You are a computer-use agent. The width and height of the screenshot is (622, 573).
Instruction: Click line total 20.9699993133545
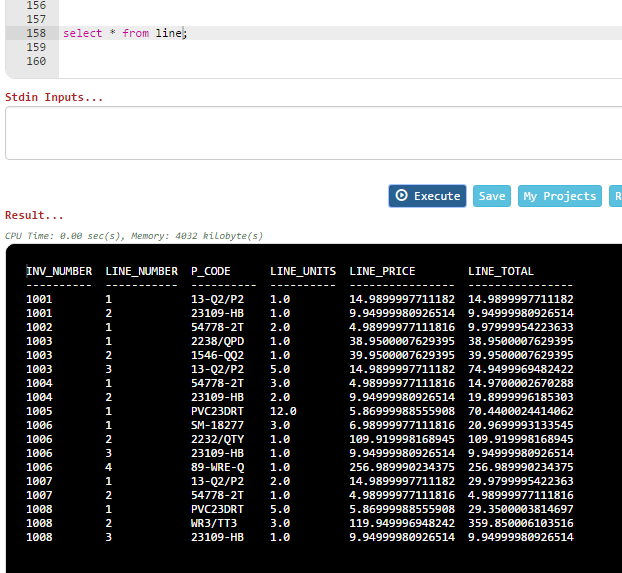[521, 425]
